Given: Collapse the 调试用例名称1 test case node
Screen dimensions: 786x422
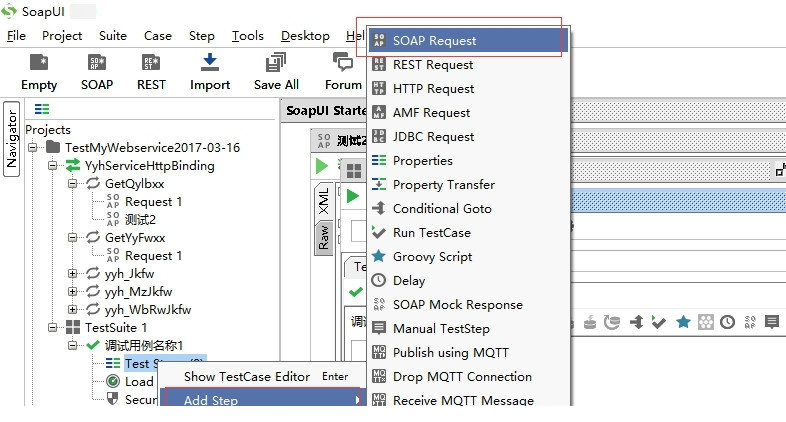Looking at the screenshot, I should [73, 345].
